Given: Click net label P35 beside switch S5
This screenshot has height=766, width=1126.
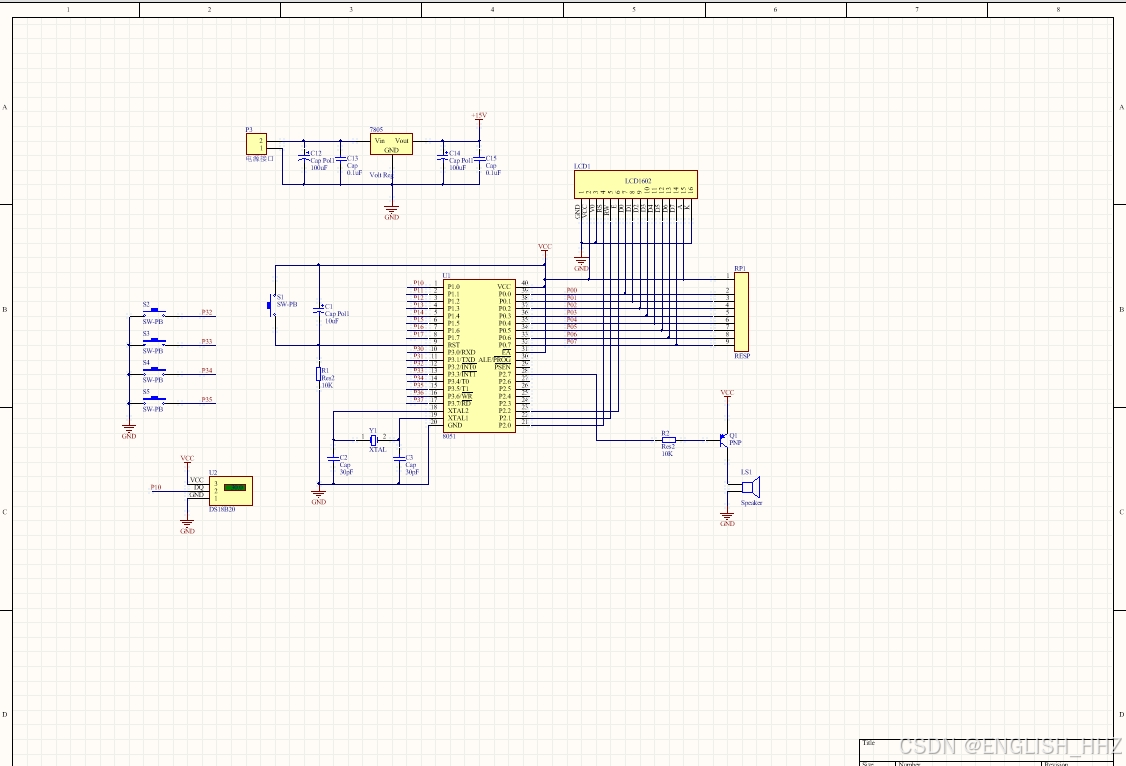Looking at the screenshot, I should (x=207, y=400).
